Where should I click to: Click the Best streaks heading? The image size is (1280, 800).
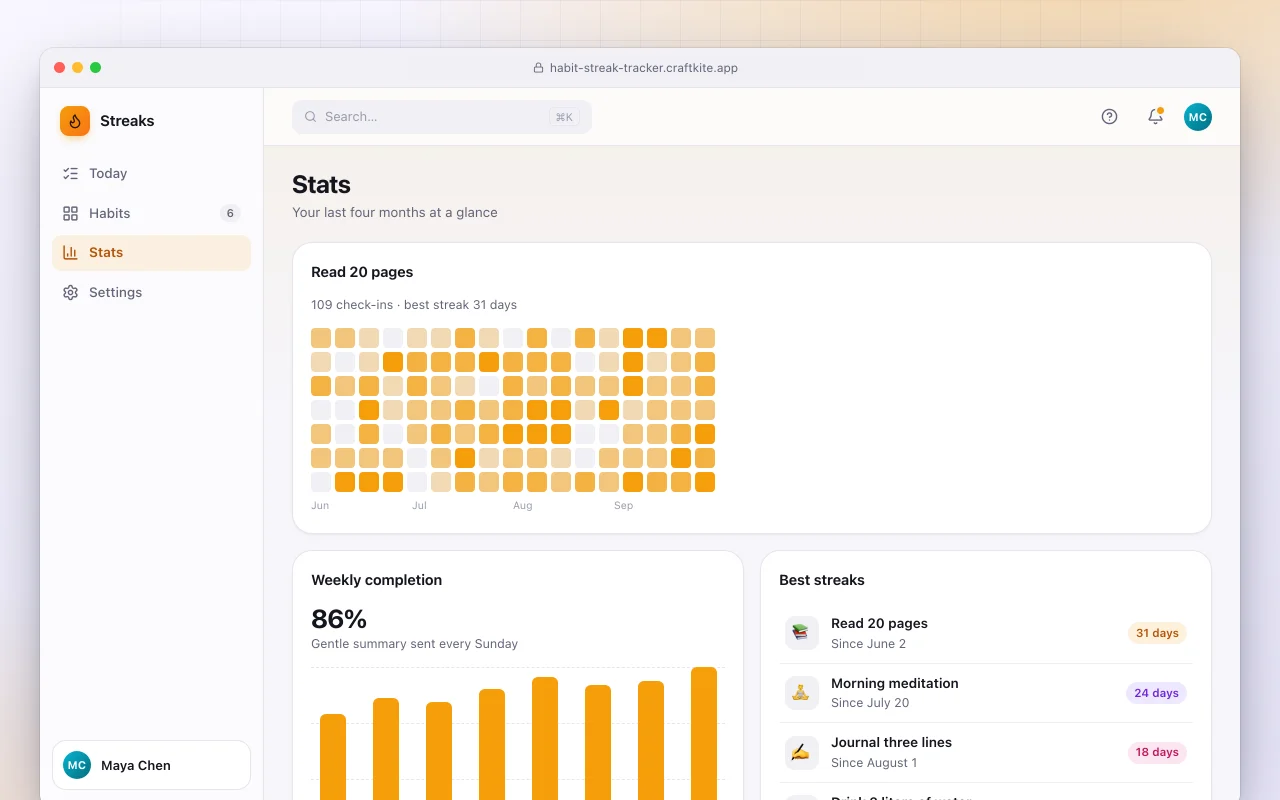coord(822,580)
